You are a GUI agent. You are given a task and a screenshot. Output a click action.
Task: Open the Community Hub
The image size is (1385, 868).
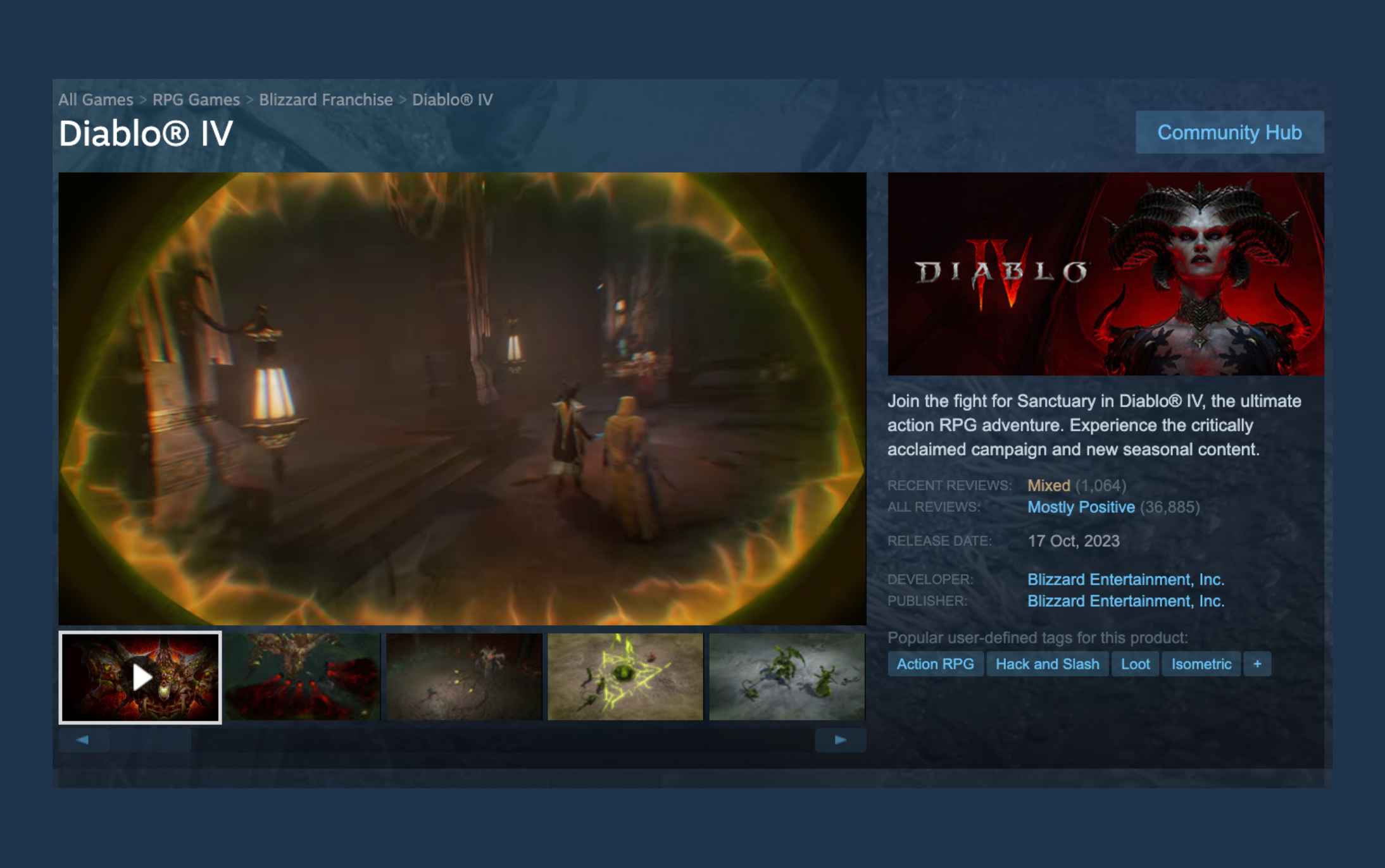coord(1229,132)
